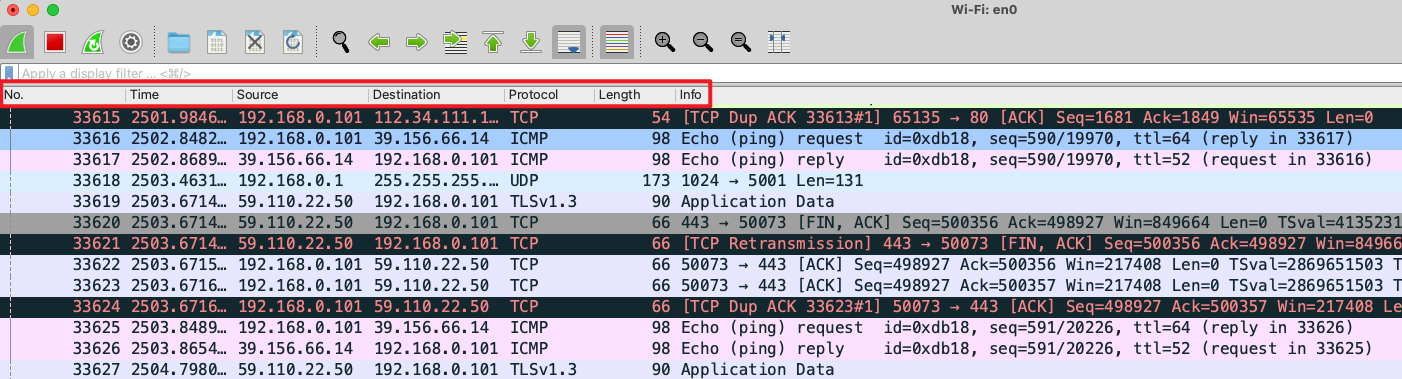Sort packets by No. column
Screen dimensions: 1402x379
click(x=63, y=95)
